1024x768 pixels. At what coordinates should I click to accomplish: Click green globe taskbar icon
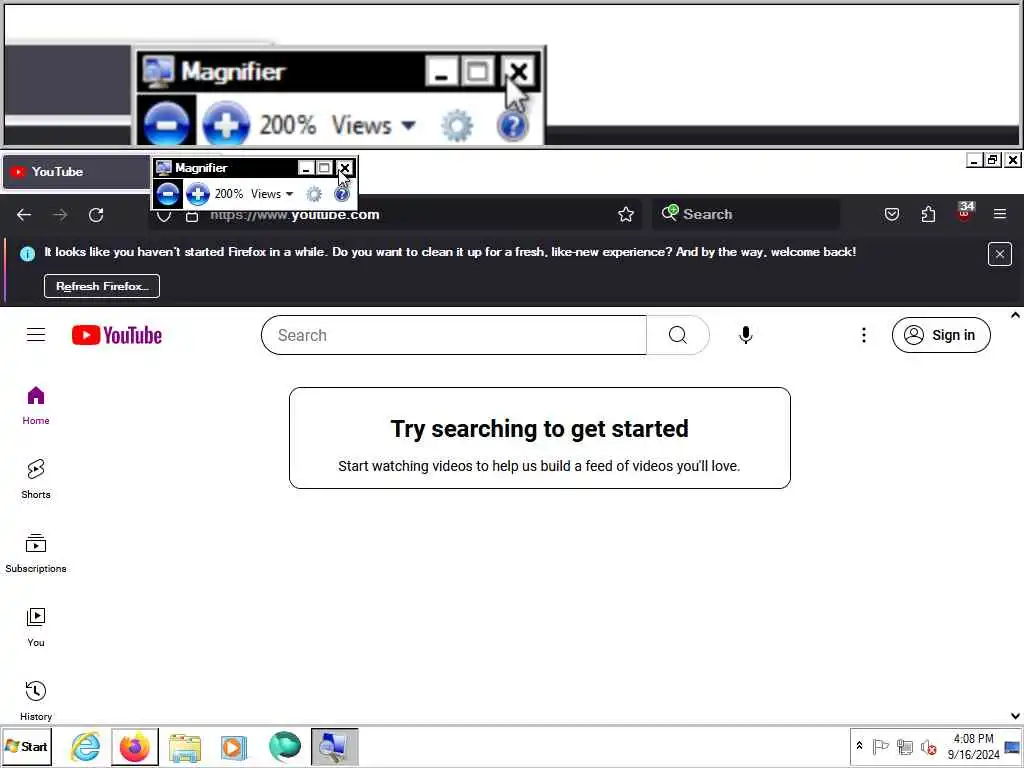(285, 746)
